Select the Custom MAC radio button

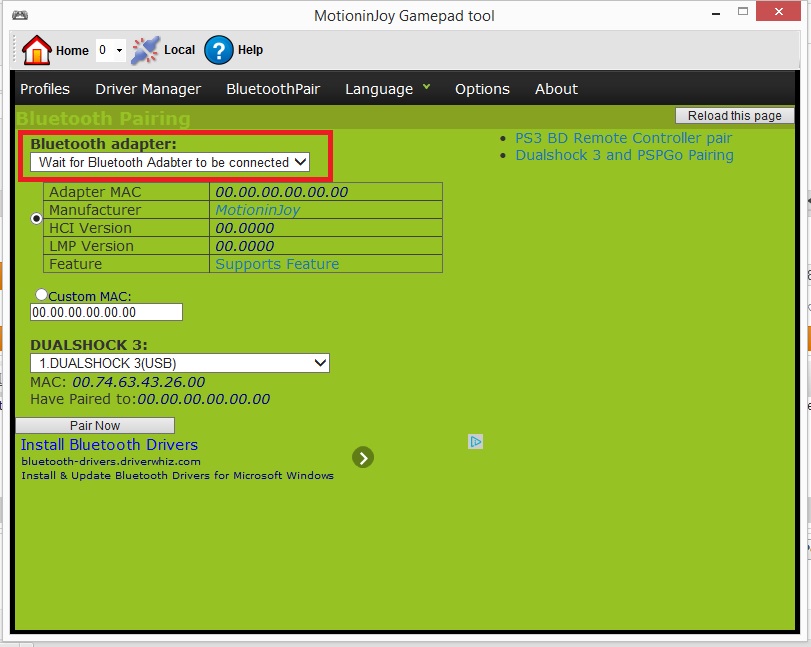pos(41,295)
